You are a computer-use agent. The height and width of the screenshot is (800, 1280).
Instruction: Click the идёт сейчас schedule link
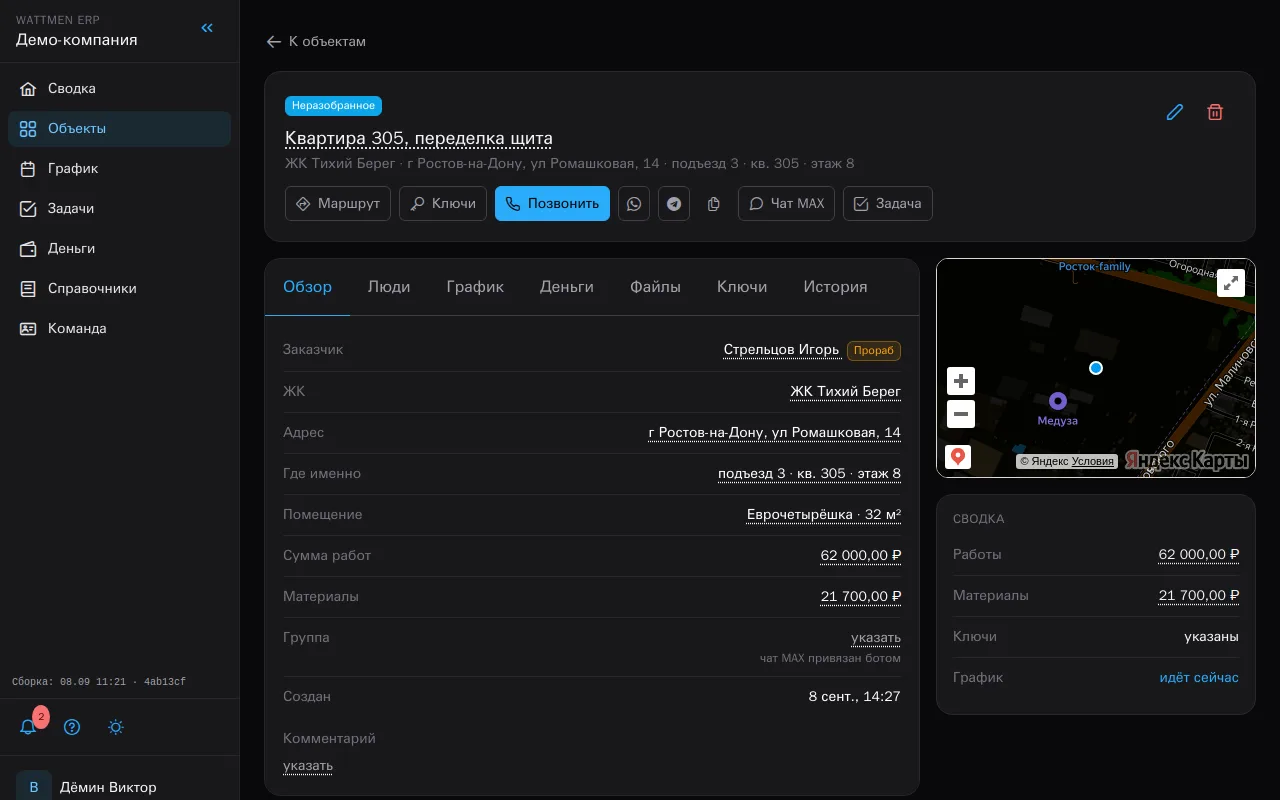pos(1199,678)
